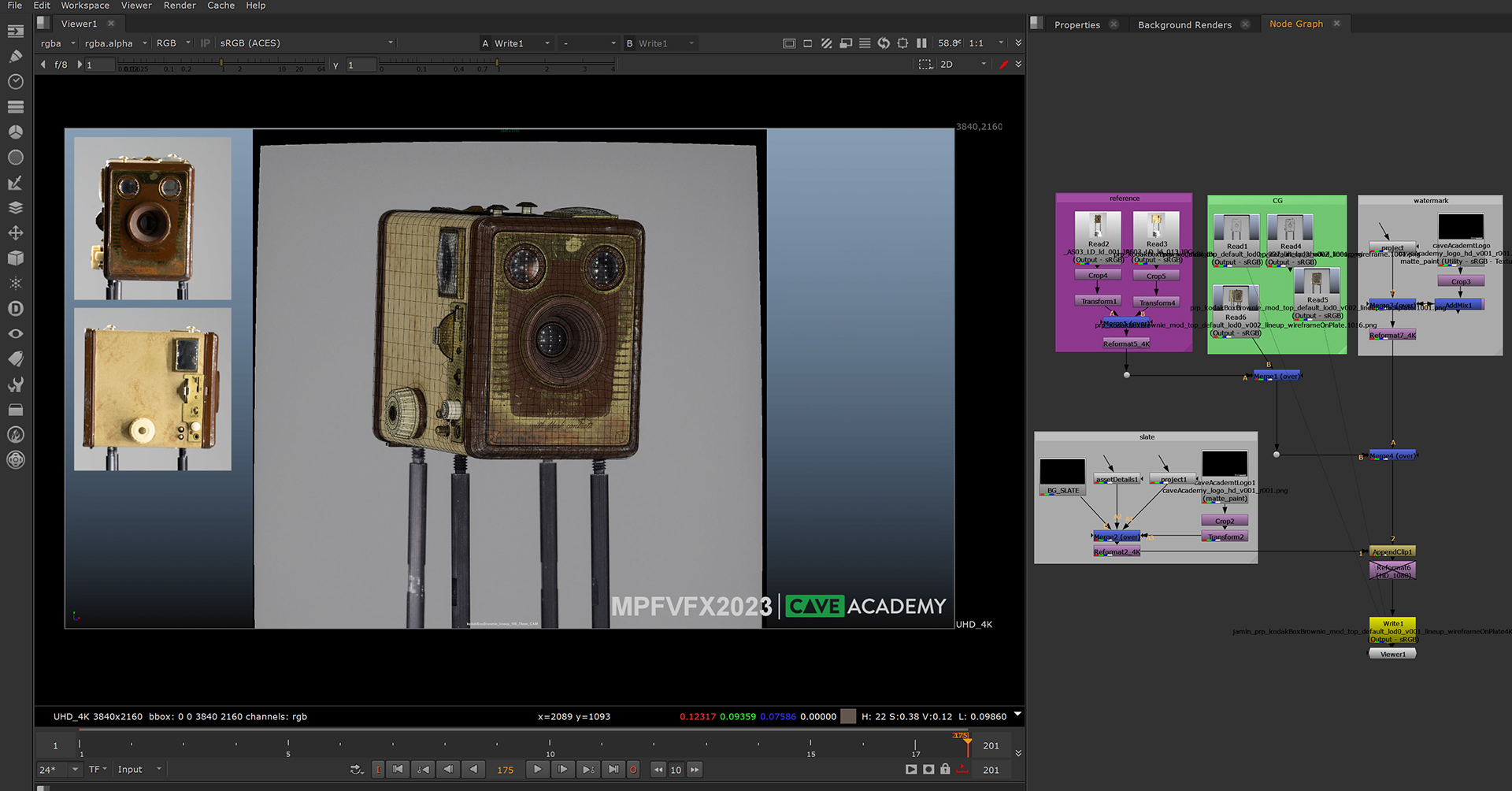The width and height of the screenshot is (1512, 791).
Task: Toggle the viewer pause button
Action: point(921,43)
